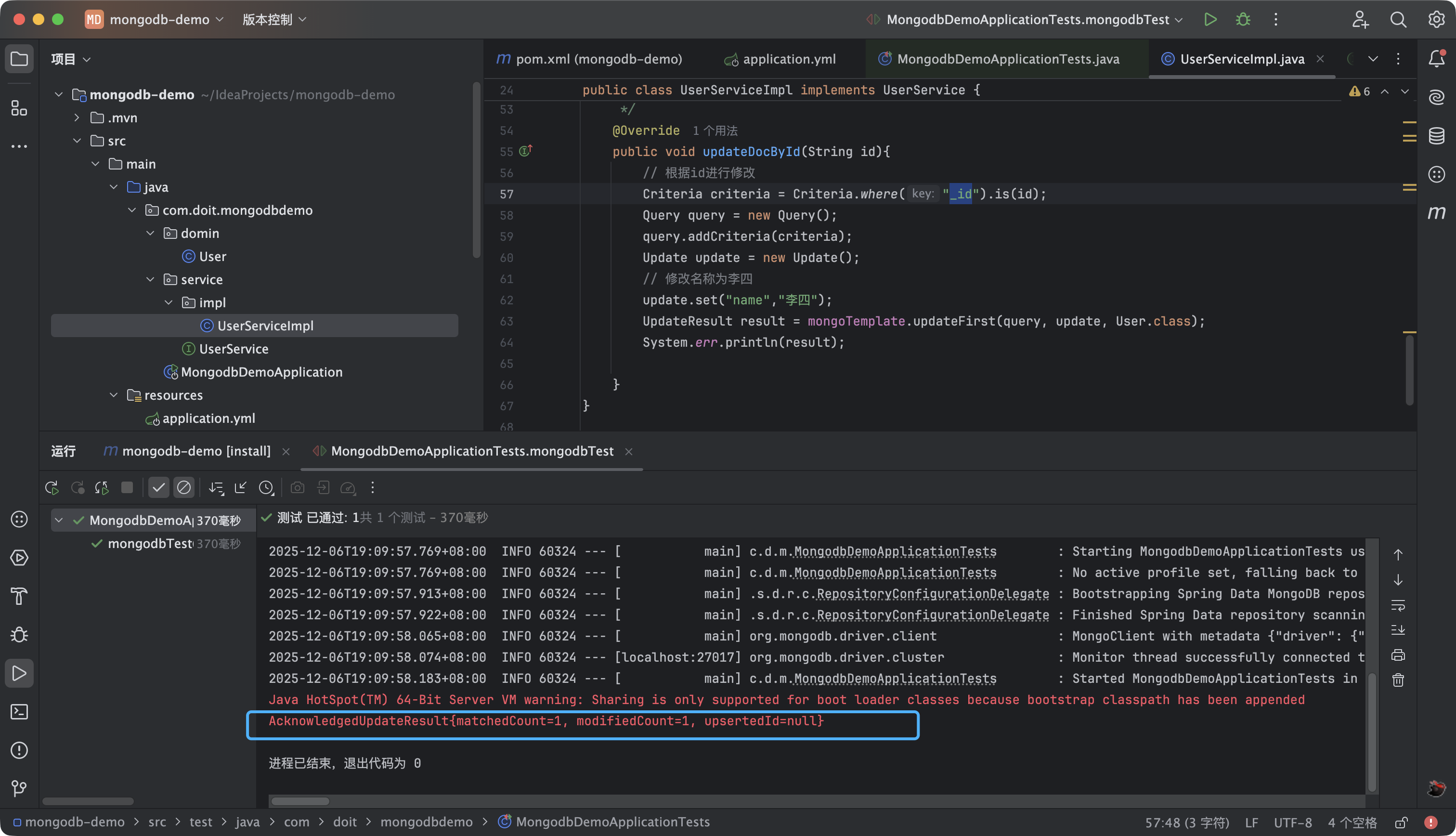Viewport: 1456px width, 836px height.
Task: Toggle show ignored tests filter
Action: click(183, 487)
